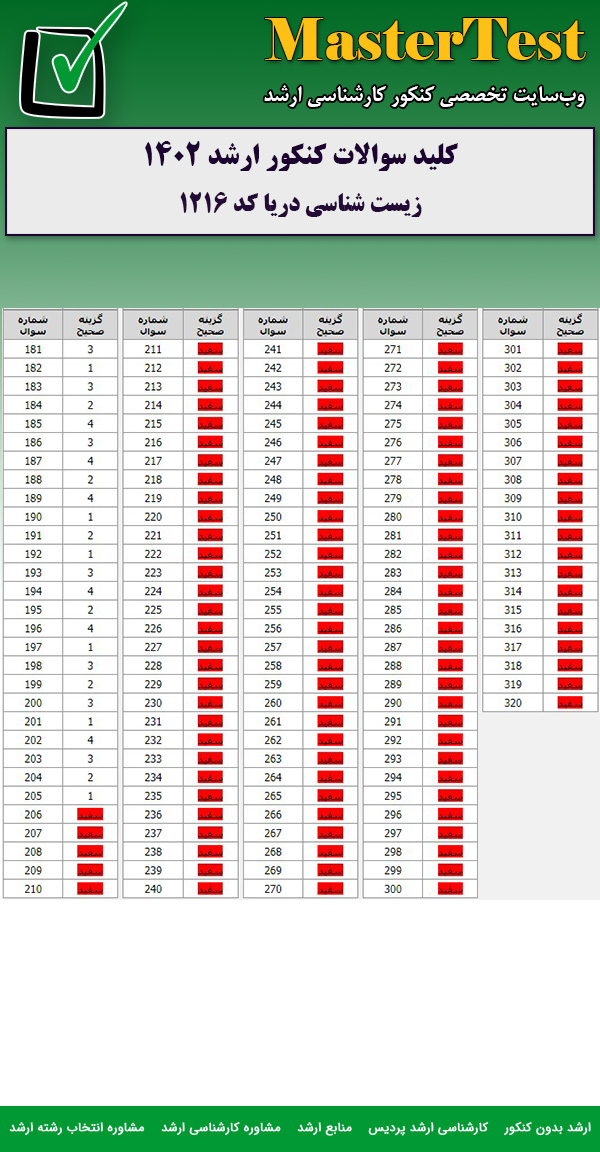Click the MasterTest yellow title text
600x1152 pixels.
(x=426, y=42)
